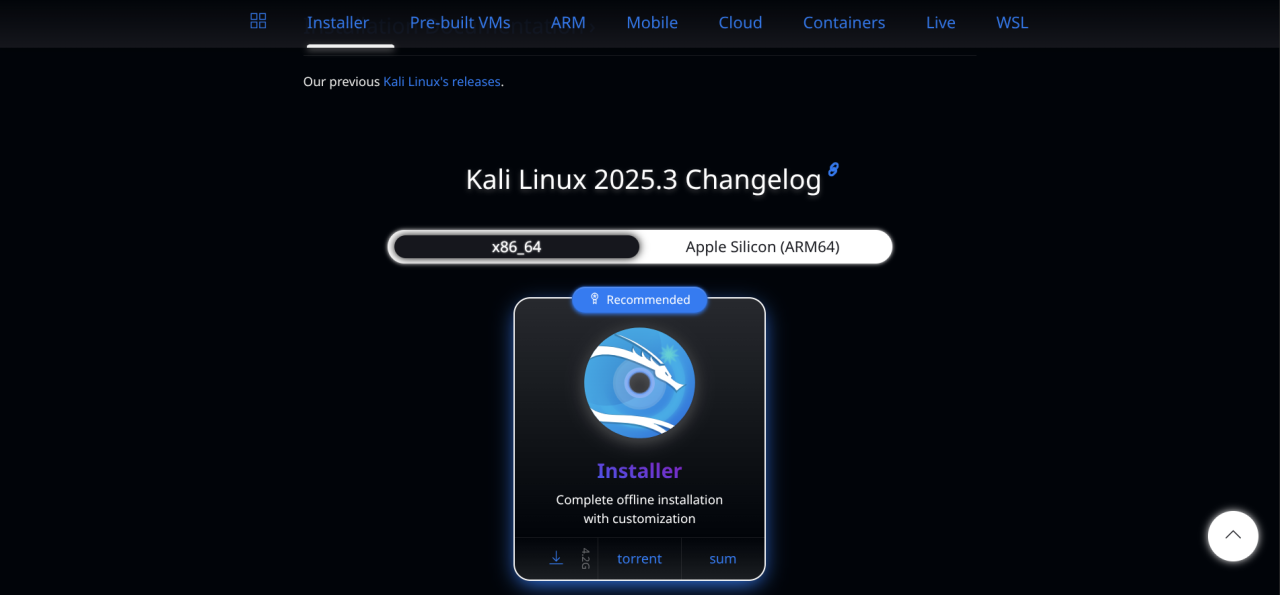
Task: View the sum checksum for the Installer
Action: tap(722, 558)
